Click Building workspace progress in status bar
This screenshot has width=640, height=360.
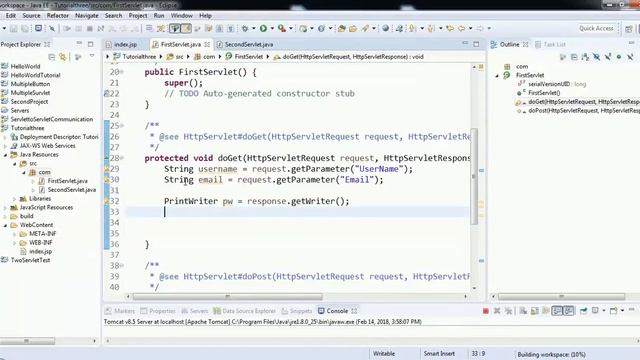coord(551,354)
